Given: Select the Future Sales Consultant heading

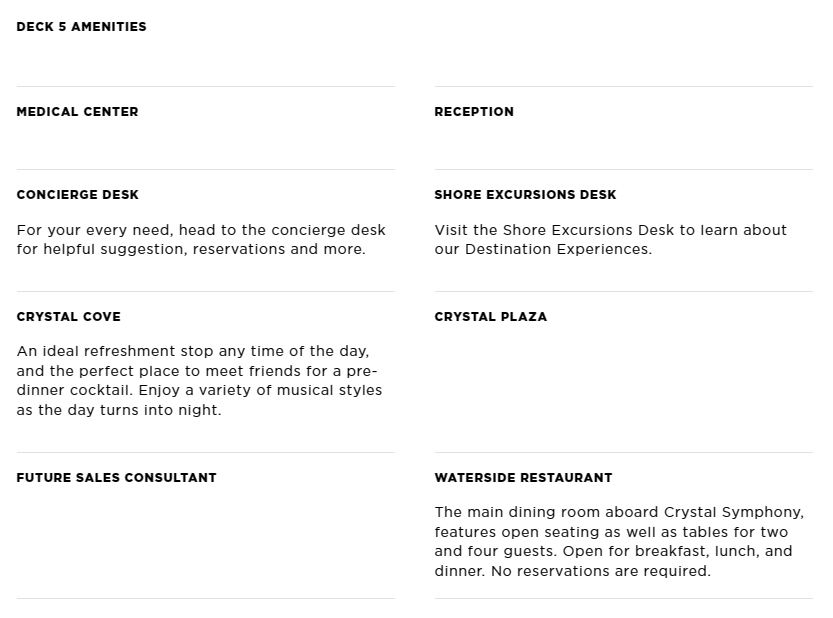Looking at the screenshot, I should pos(116,478).
